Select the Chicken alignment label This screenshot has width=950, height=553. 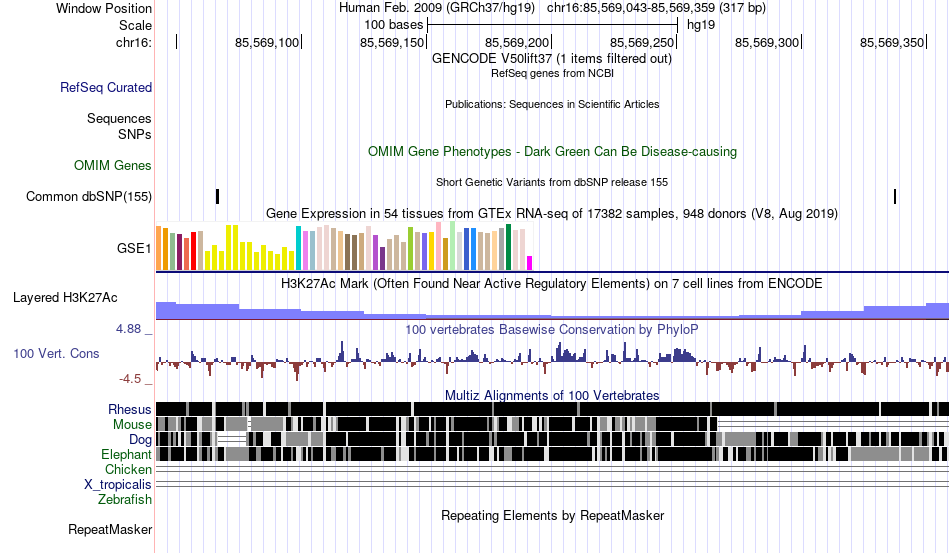[x=128, y=469]
